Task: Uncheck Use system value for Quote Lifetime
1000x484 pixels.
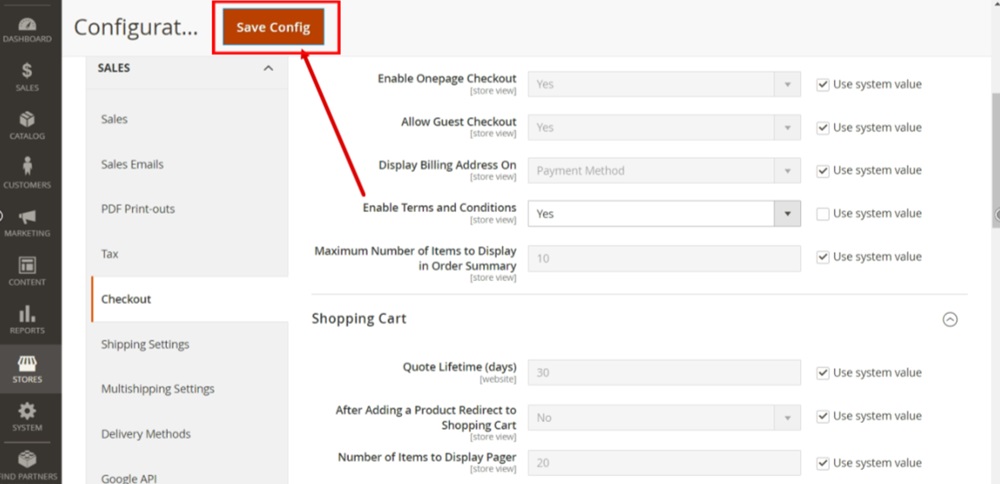Action: pyautogui.click(x=823, y=373)
